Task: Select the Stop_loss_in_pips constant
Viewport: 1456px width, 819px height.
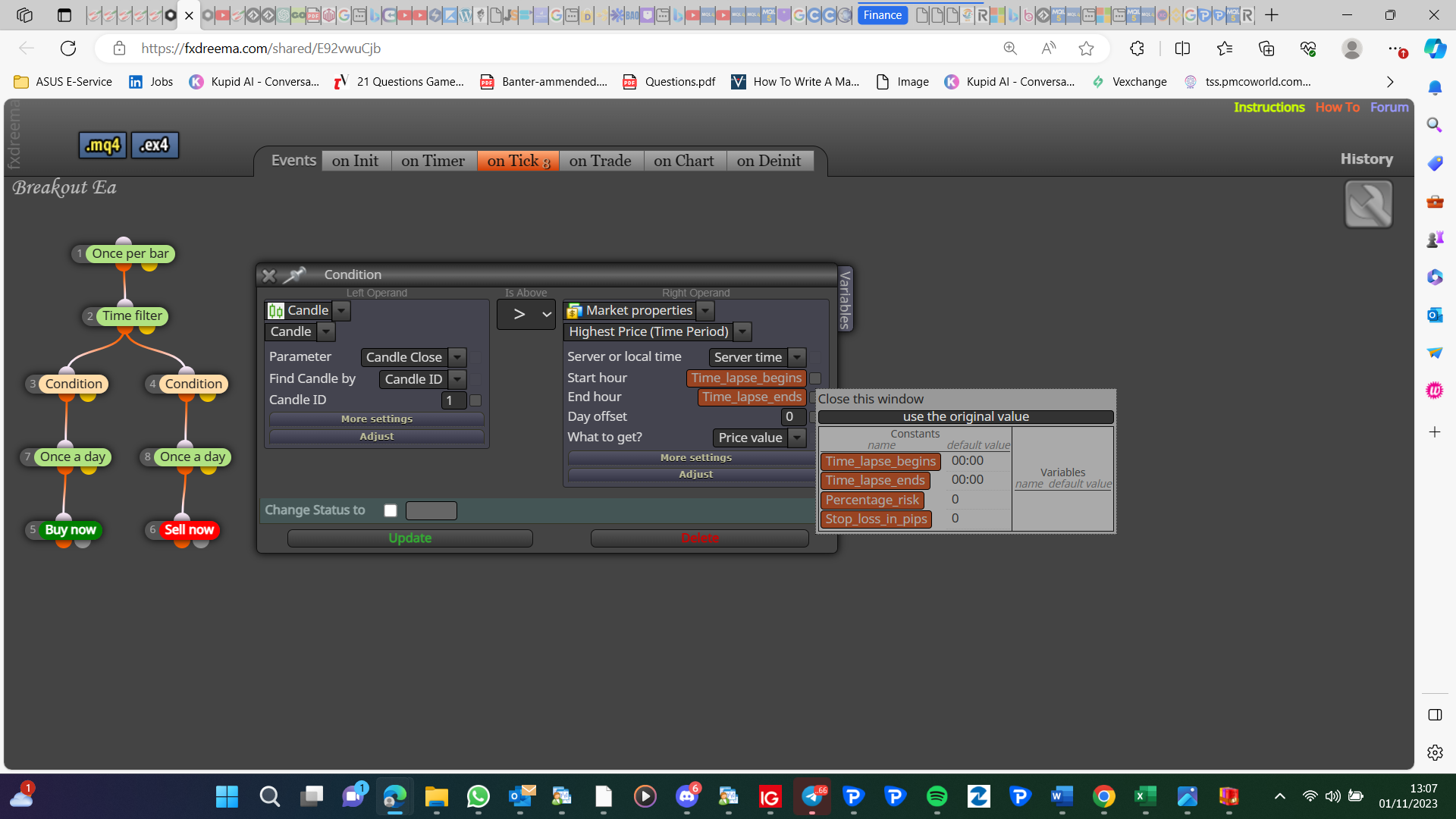Action: 876,519
